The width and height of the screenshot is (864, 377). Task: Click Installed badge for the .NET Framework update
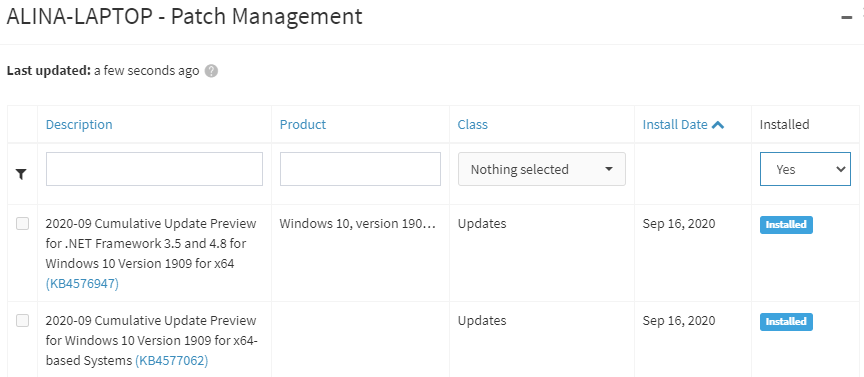tap(786, 225)
